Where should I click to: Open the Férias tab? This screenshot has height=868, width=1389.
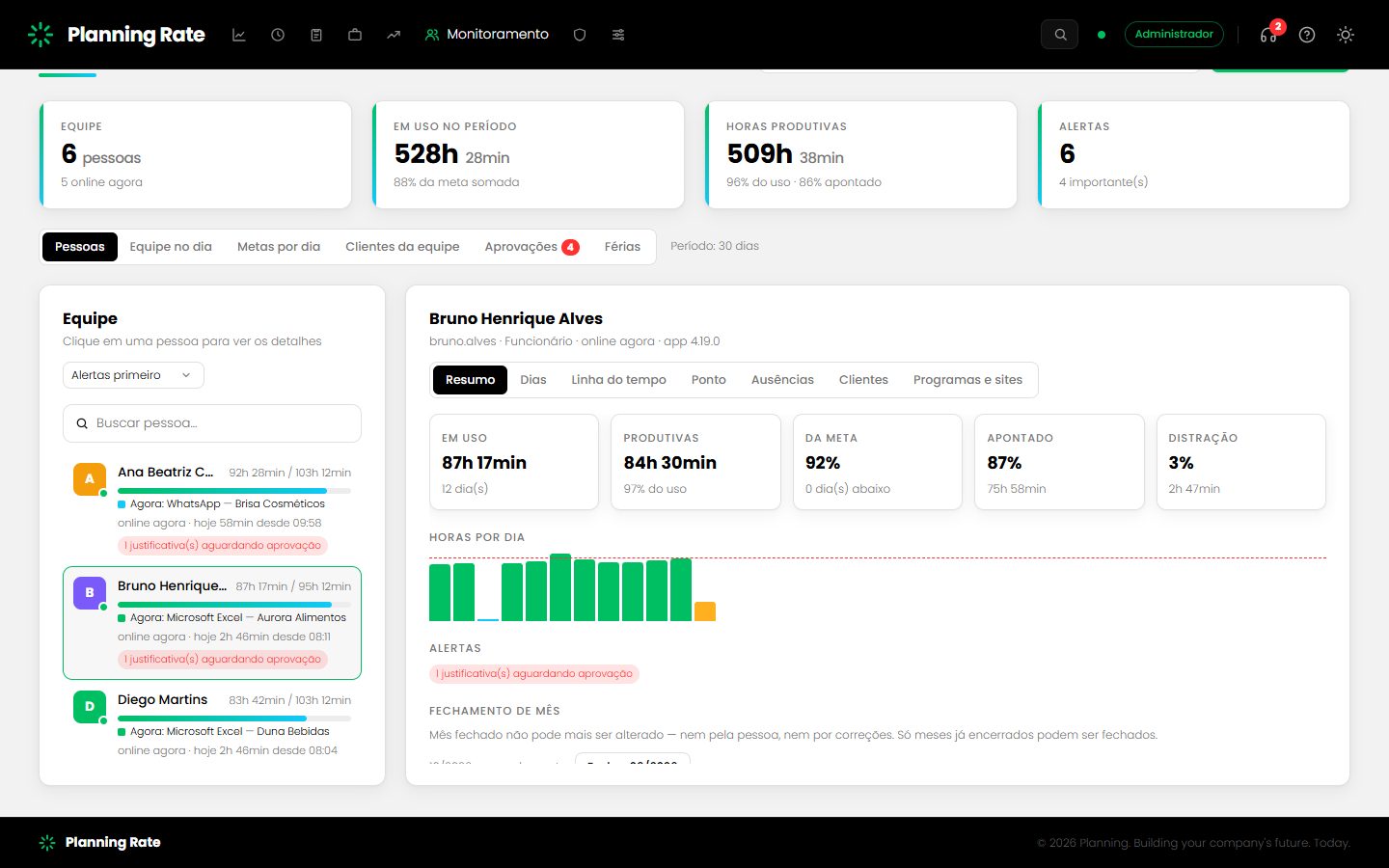point(622,247)
